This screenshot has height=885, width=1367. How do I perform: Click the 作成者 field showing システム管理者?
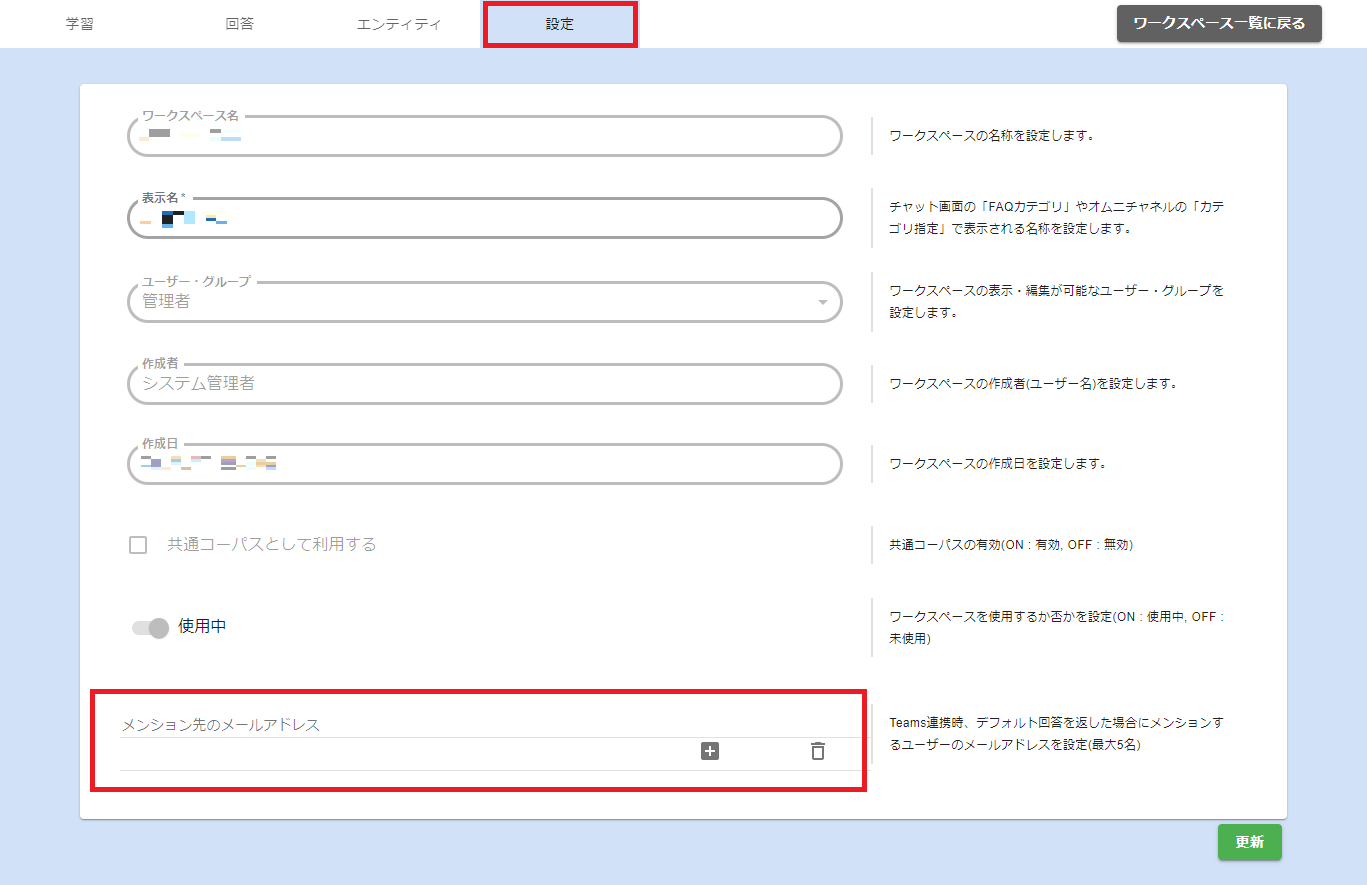[x=485, y=383]
